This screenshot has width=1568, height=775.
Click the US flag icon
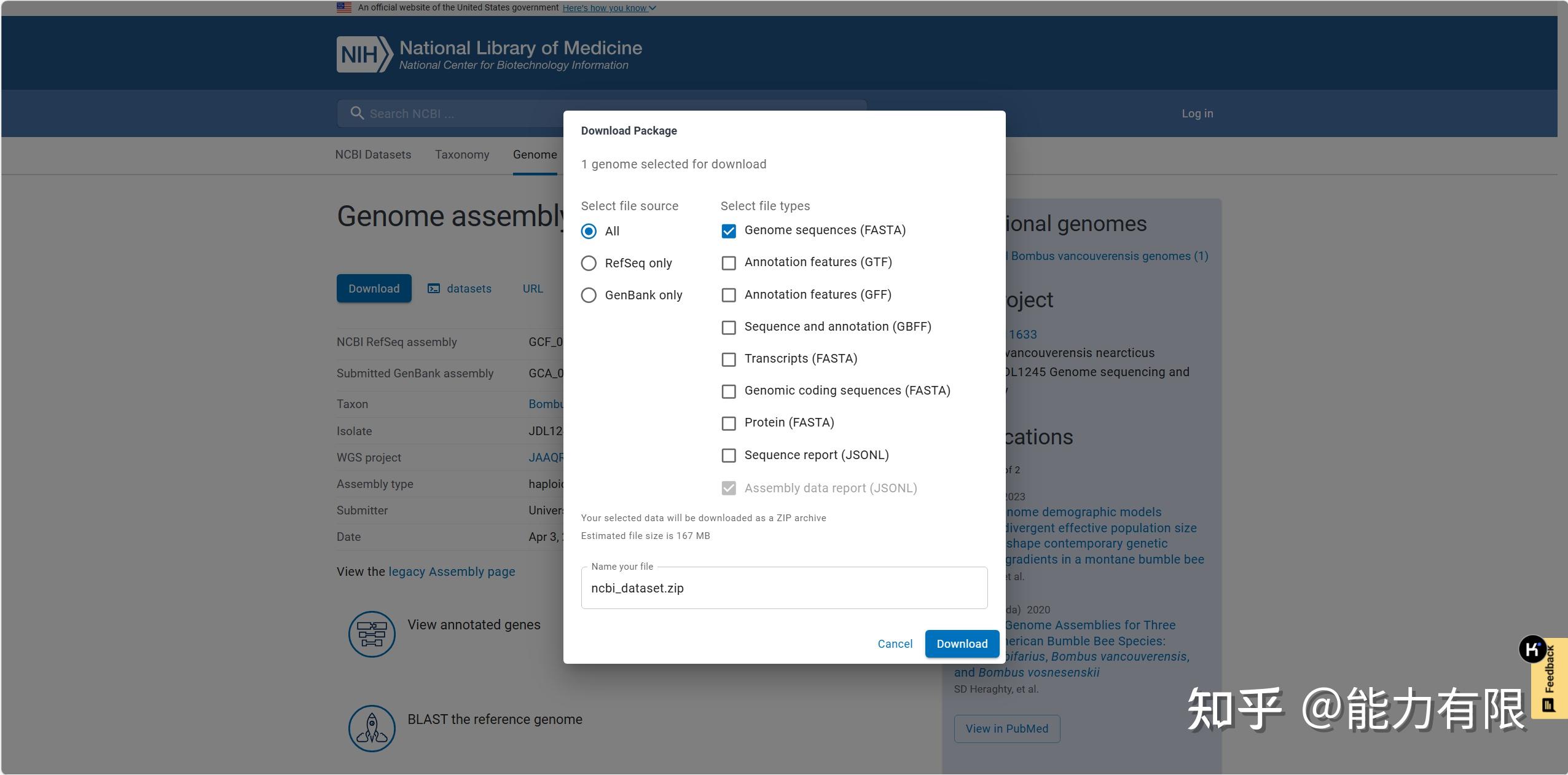click(344, 7)
